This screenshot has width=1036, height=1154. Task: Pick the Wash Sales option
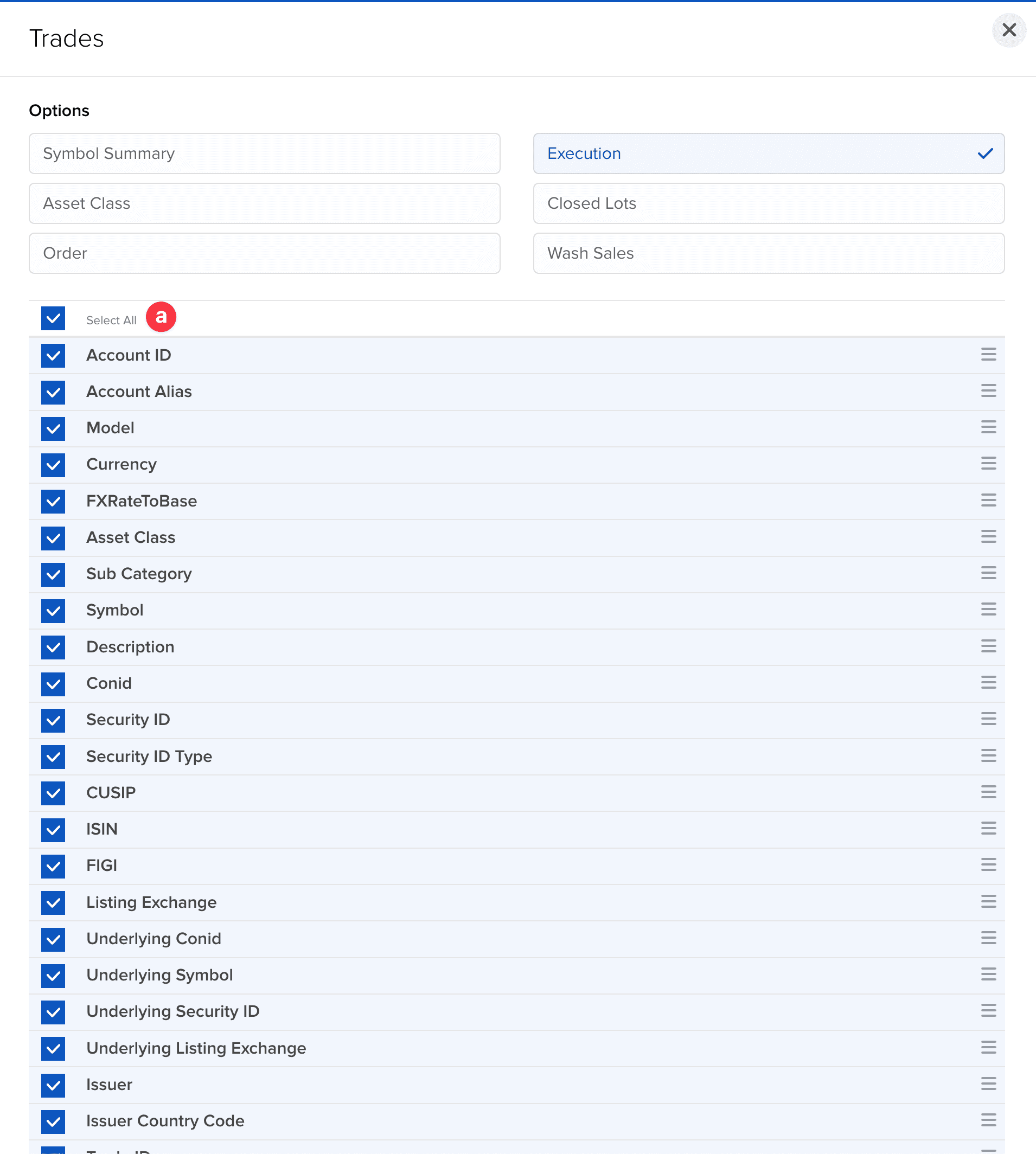click(x=769, y=253)
